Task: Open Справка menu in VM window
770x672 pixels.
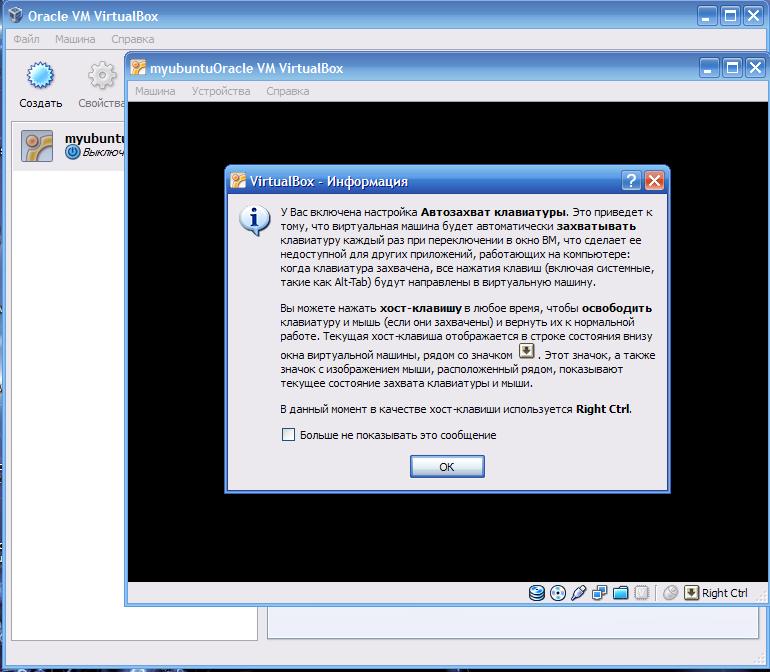Action: point(288,91)
